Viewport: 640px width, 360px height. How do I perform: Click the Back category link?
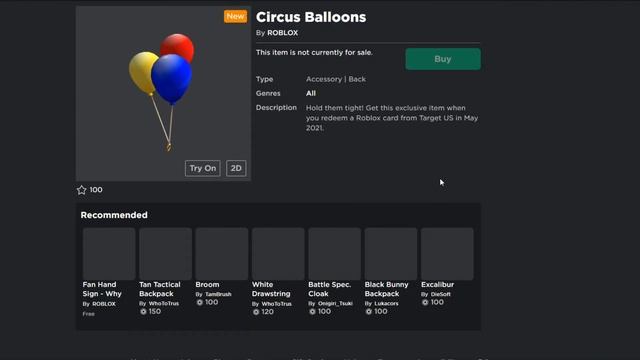[357, 79]
